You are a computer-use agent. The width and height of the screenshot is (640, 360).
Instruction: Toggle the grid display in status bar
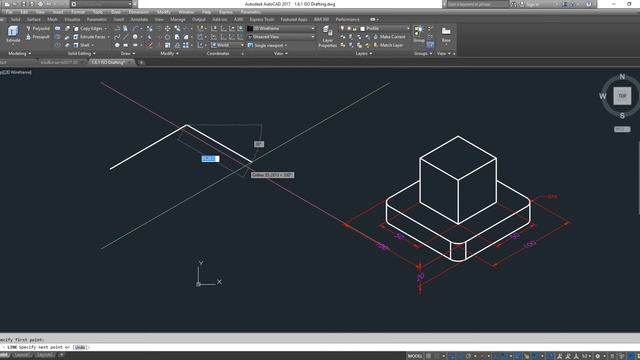[x=429, y=356]
